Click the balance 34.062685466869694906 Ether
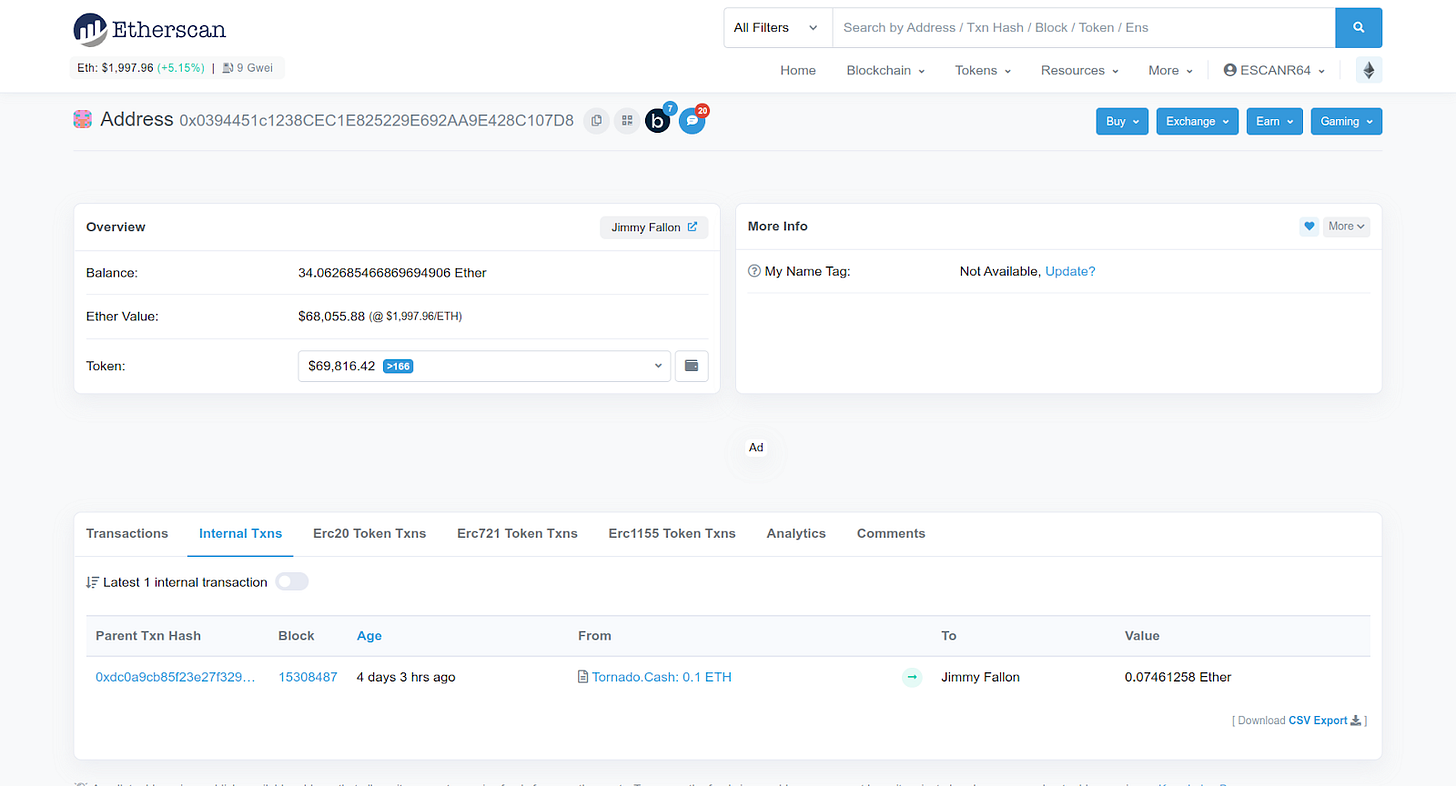The width and height of the screenshot is (1456, 786). (392, 272)
